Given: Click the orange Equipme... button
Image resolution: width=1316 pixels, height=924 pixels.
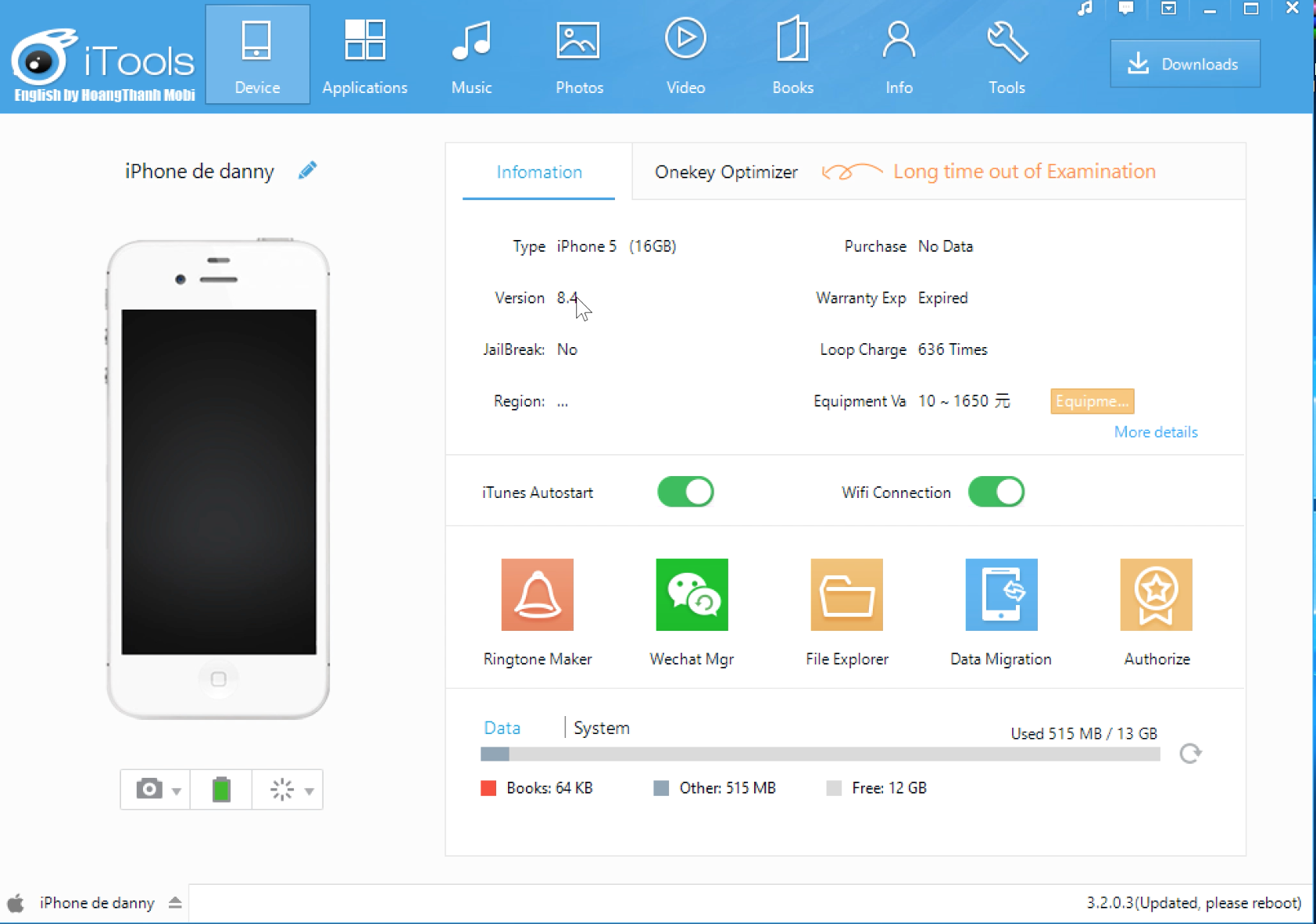Looking at the screenshot, I should [x=1092, y=401].
